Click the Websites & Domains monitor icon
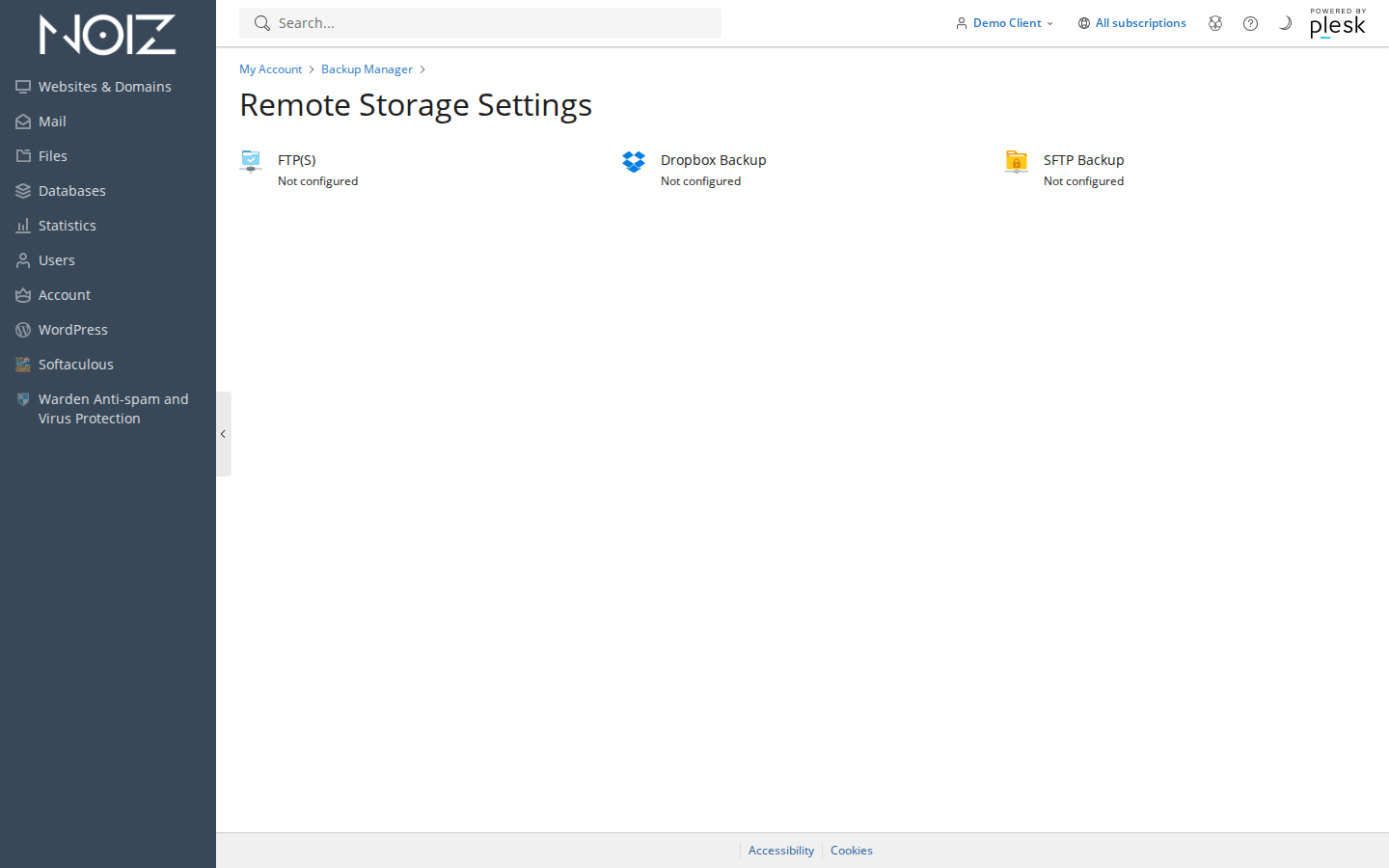 [23, 87]
